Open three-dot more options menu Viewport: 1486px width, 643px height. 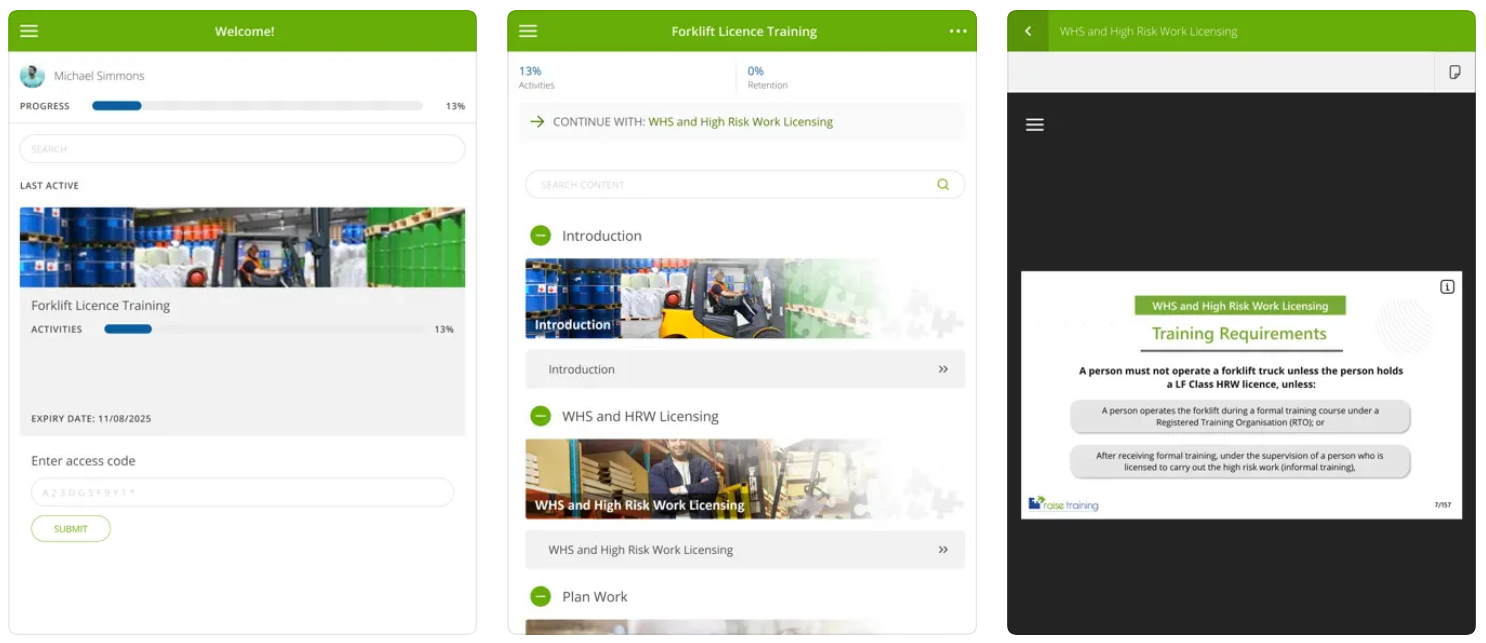pos(958,31)
